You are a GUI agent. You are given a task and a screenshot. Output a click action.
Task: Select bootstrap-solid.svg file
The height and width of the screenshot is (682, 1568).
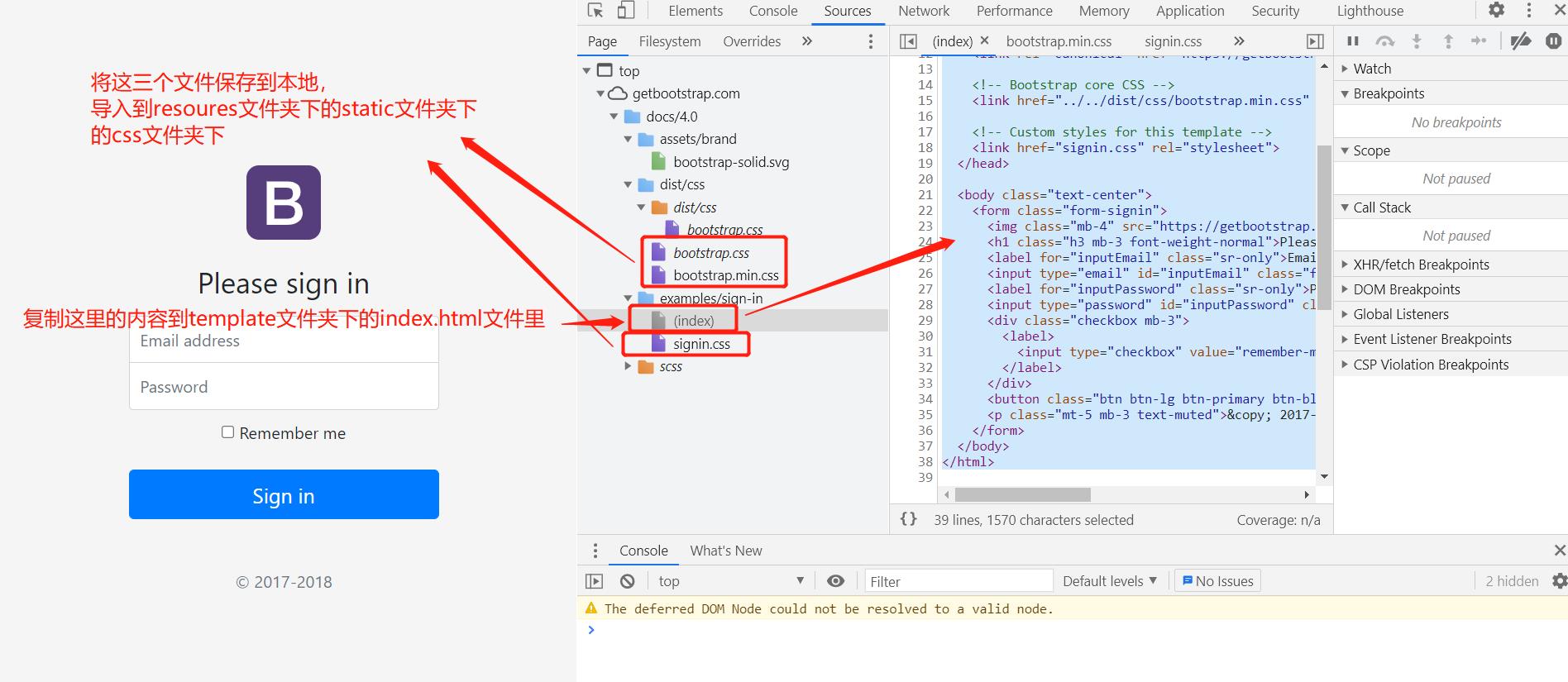pos(731,162)
